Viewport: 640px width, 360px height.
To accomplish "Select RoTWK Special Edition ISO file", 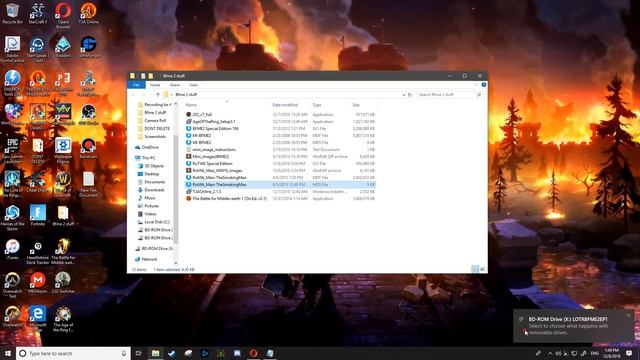I will coord(280,164).
